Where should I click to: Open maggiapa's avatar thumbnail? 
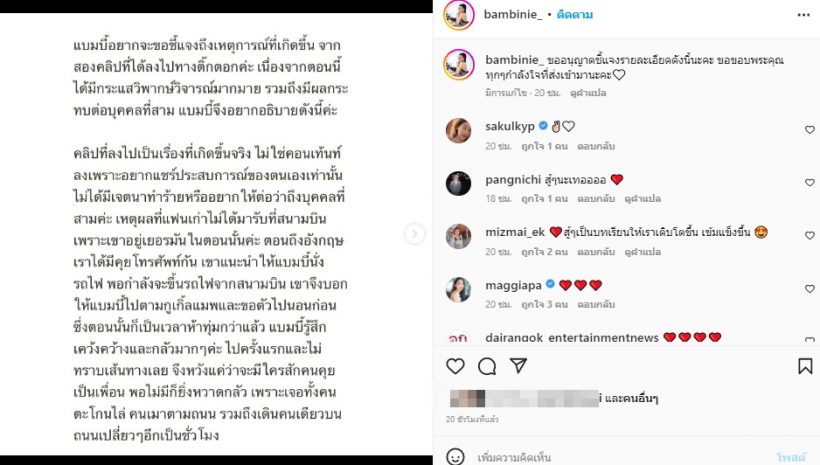(458, 289)
